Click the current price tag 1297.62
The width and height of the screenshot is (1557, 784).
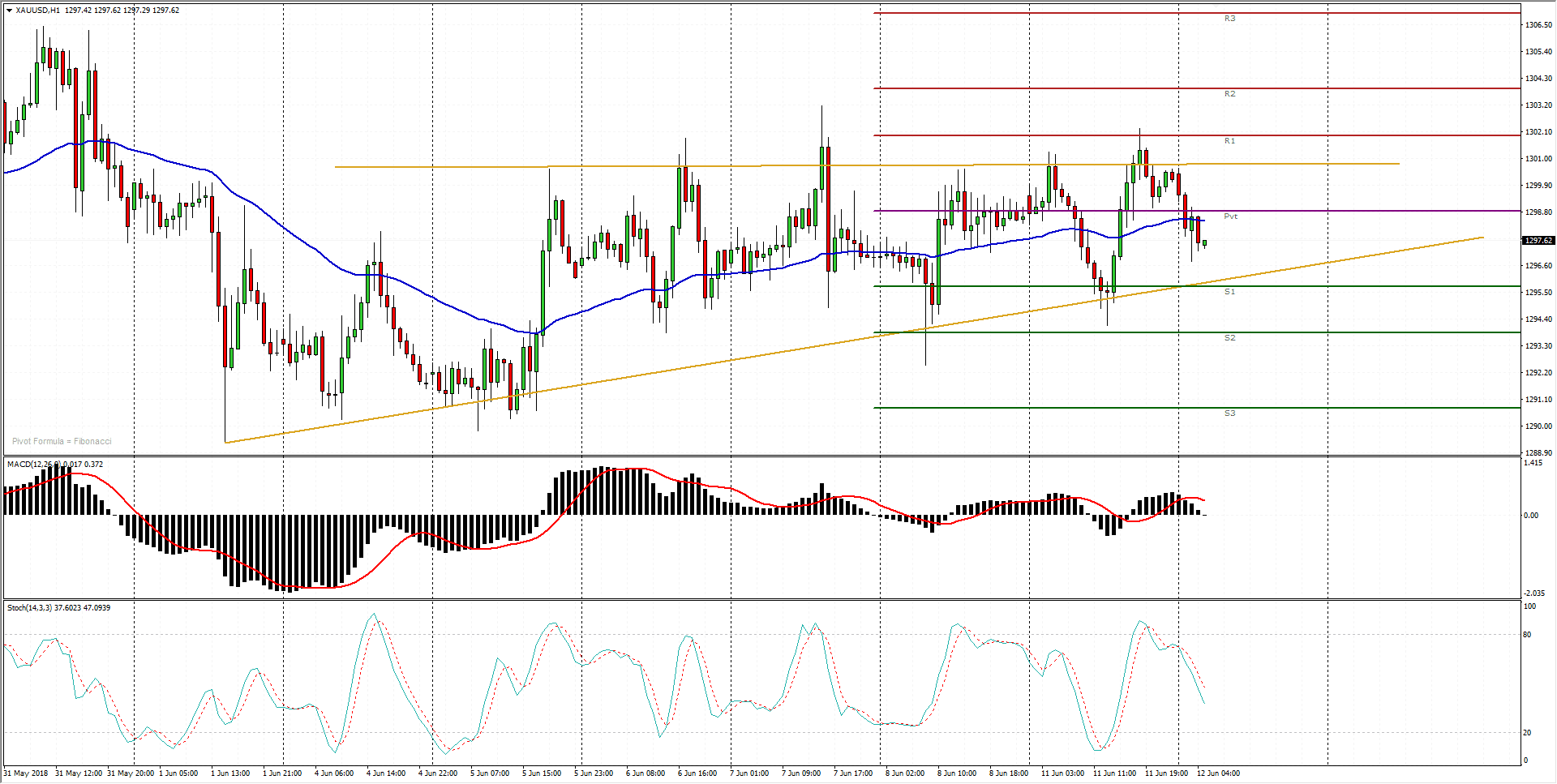click(x=1538, y=241)
